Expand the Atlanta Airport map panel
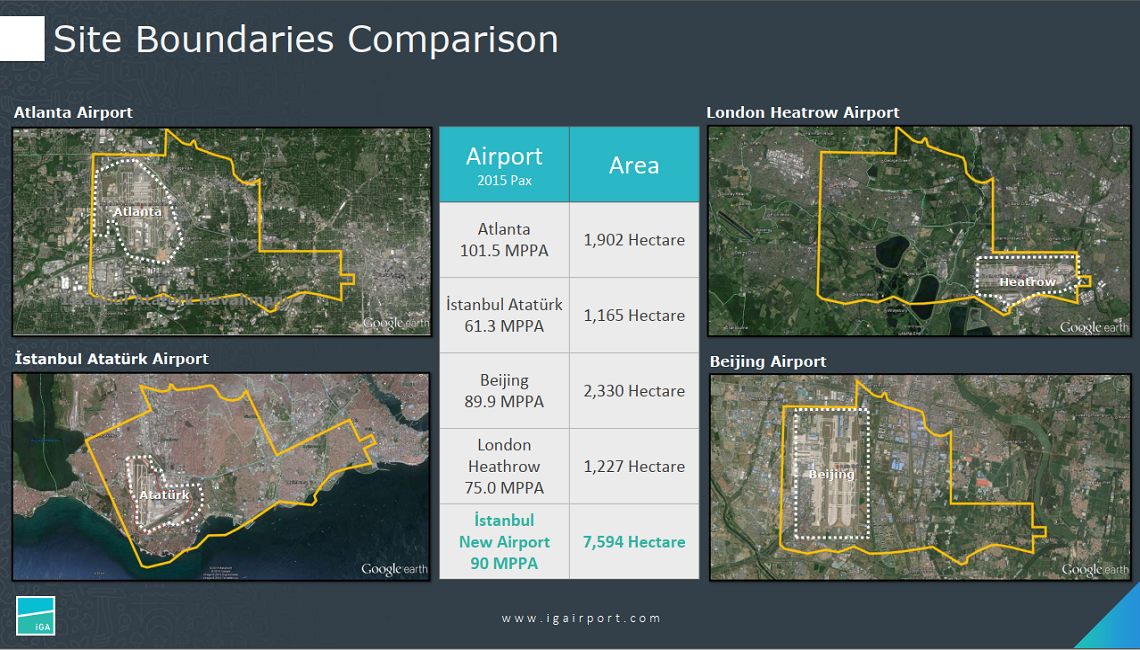The height and width of the screenshot is (650, 1140). pyautogui.click(x=220, y=230)
